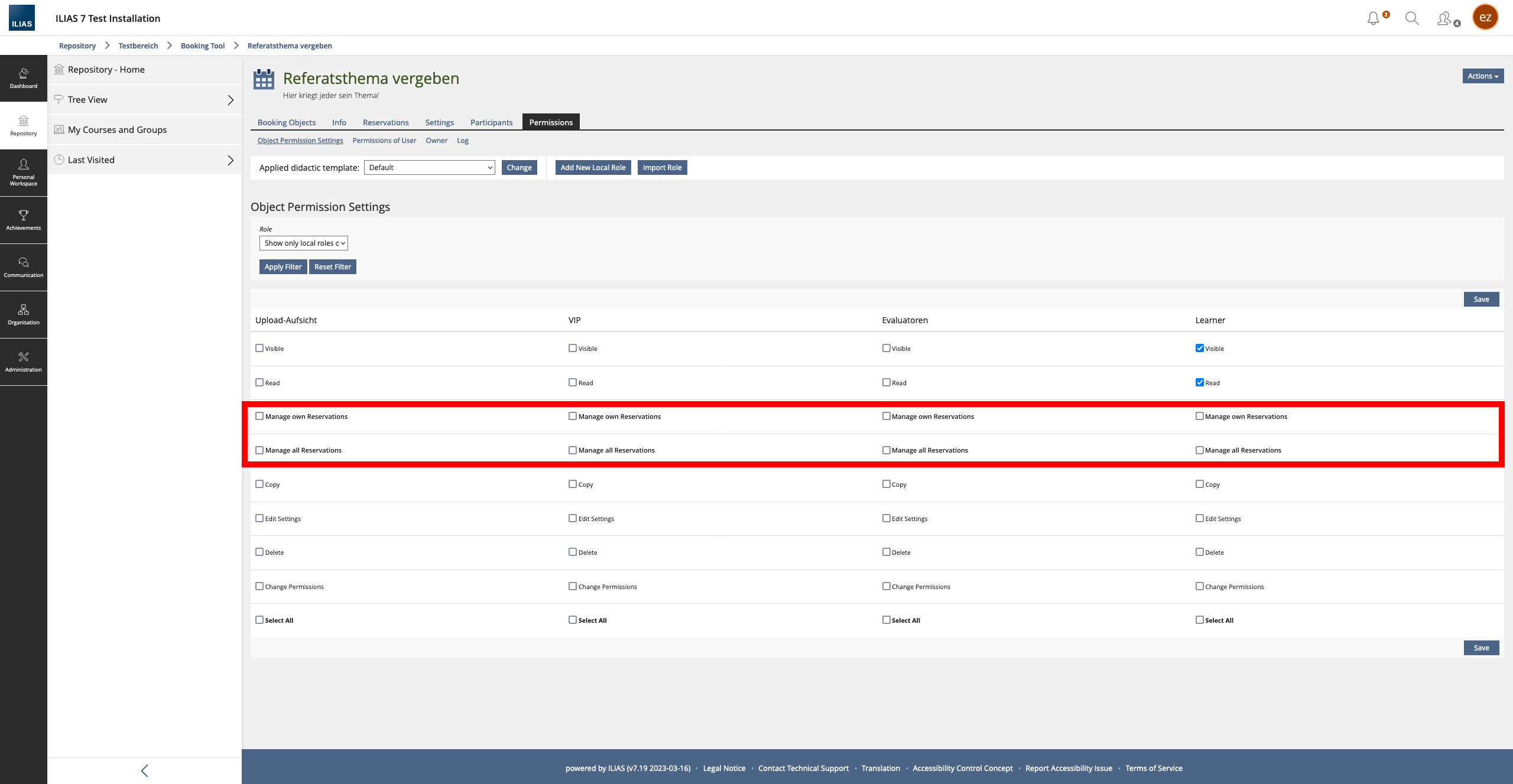Open the Role filter dropdown

303,243
